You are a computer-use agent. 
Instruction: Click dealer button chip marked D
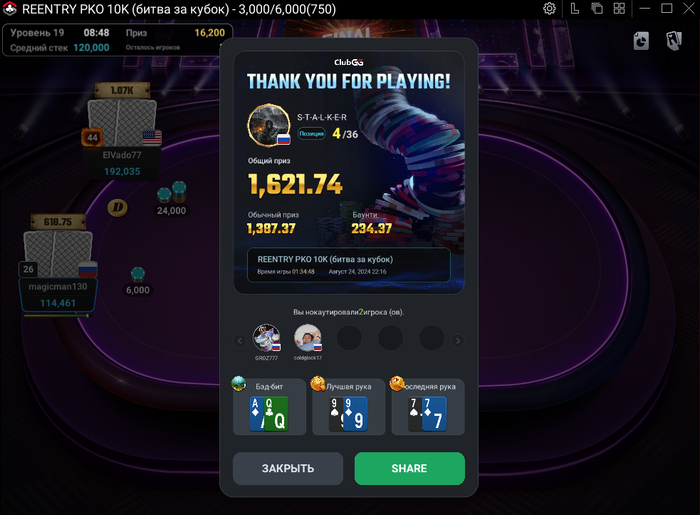[x=117, y=207]
